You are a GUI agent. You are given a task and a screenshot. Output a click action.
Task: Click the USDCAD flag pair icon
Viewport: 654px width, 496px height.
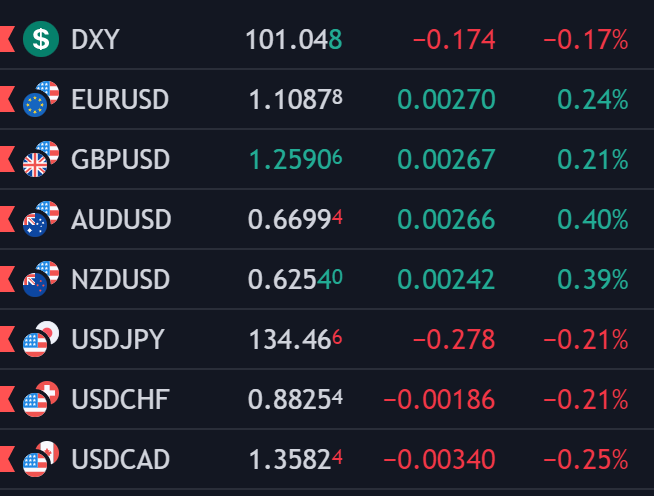tap(41, 460)
